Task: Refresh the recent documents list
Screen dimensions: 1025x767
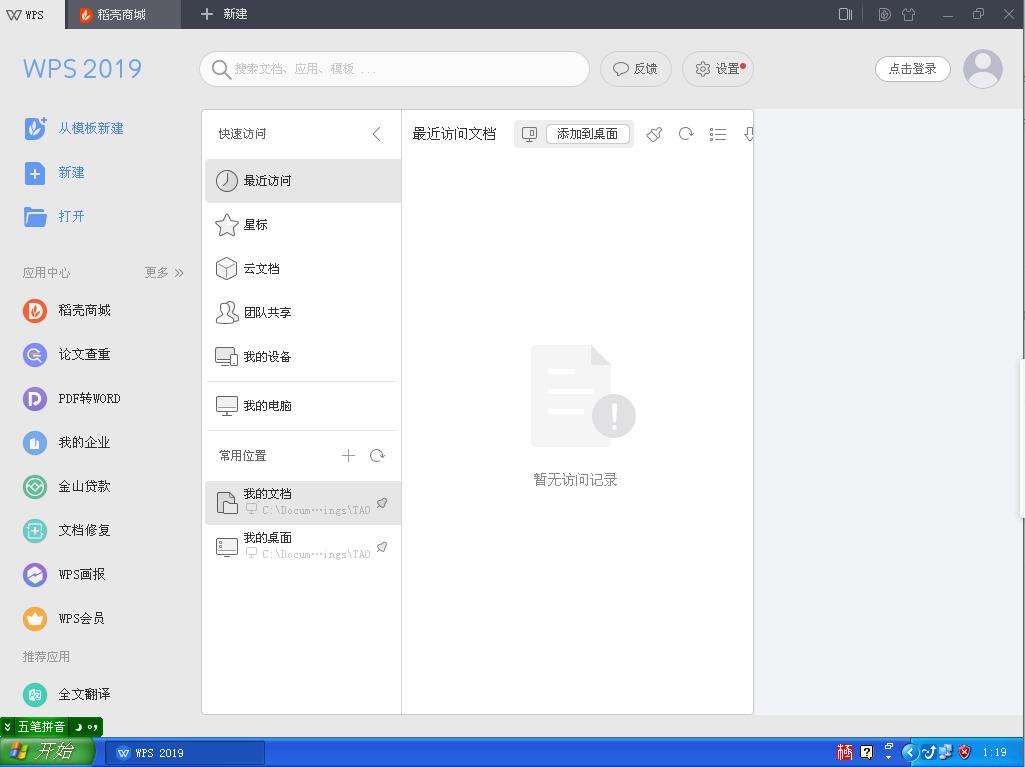Action: coord(686,133)
